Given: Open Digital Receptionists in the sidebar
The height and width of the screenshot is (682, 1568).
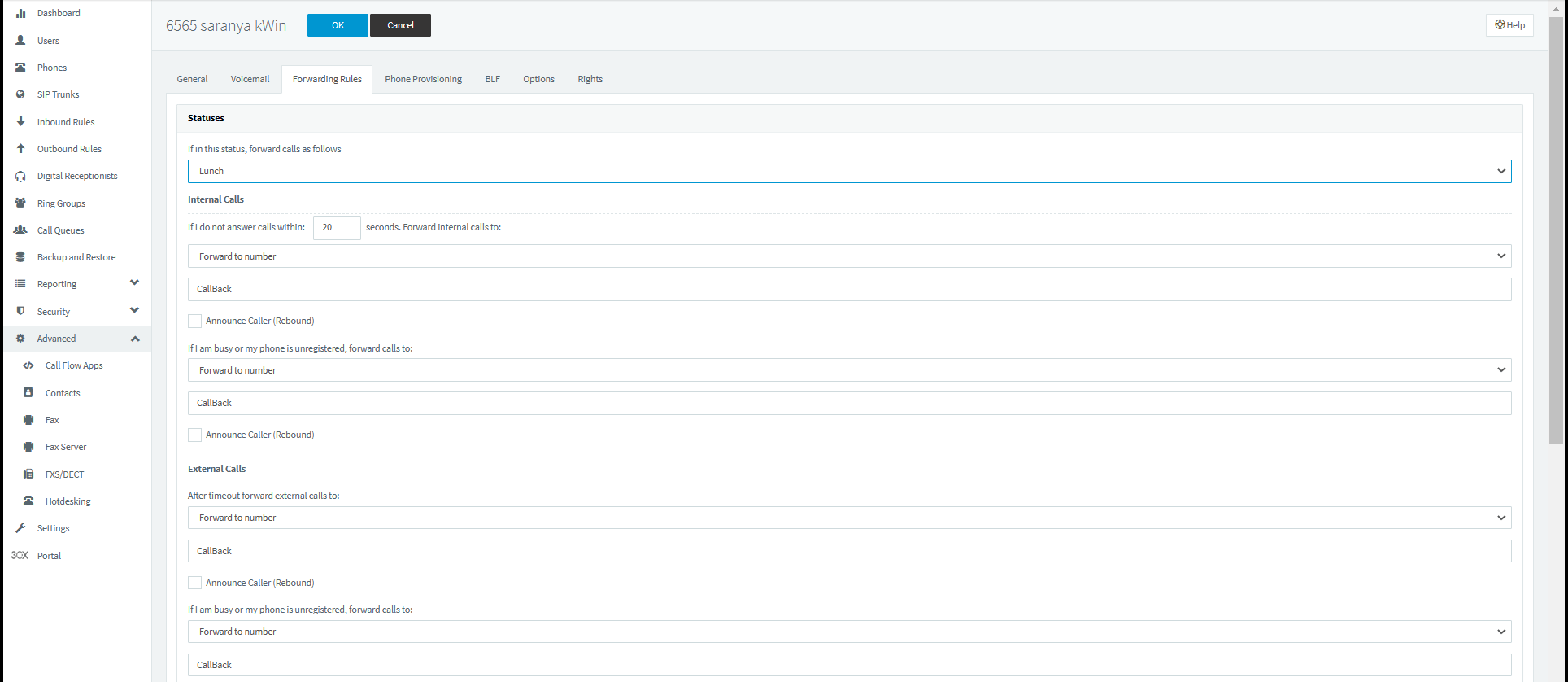Looking at the screenshot, I should pos(77,176).
